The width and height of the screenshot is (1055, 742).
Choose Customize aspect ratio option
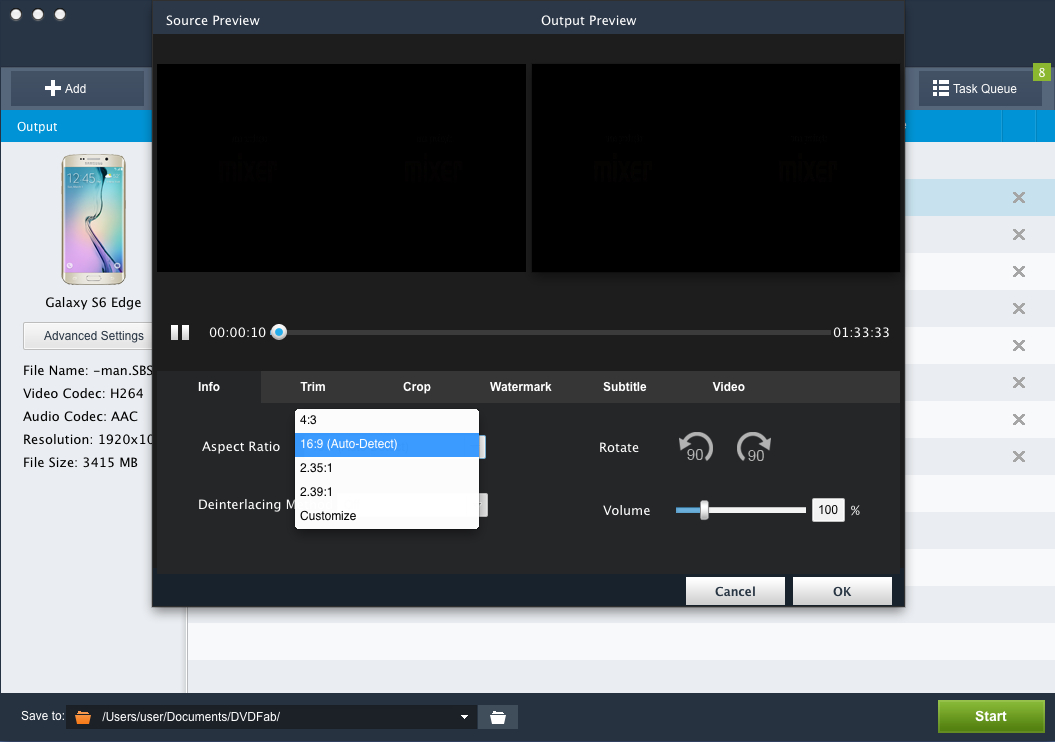(x=387, y=516)
